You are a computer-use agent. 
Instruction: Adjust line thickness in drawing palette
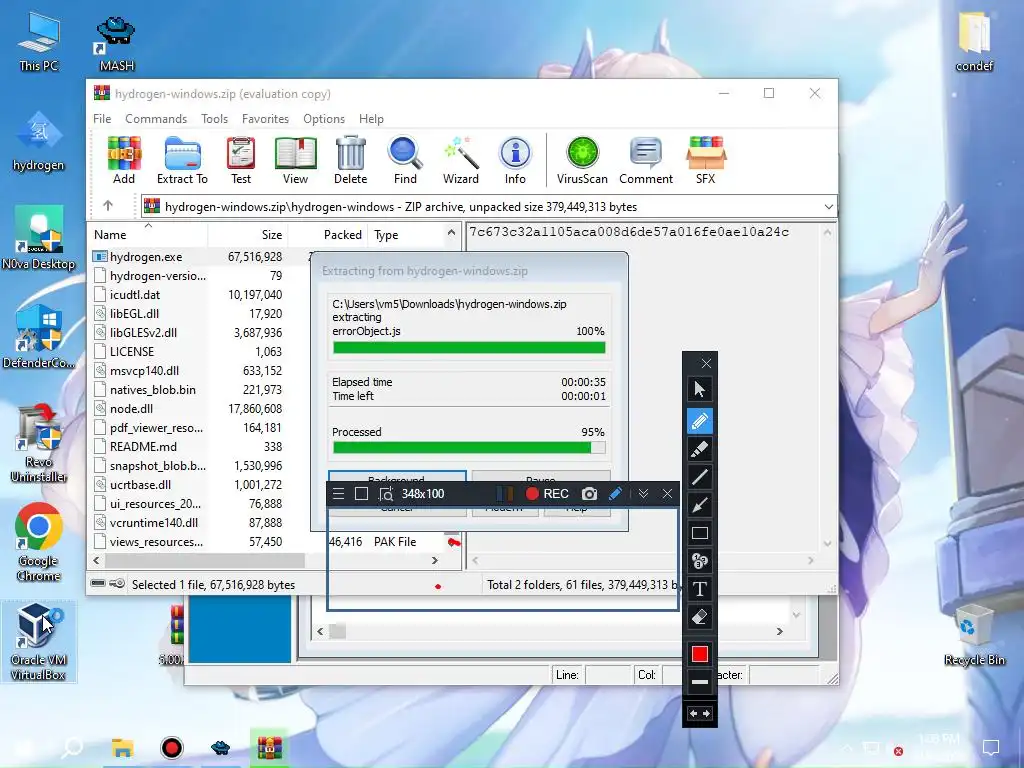[699, 682]
